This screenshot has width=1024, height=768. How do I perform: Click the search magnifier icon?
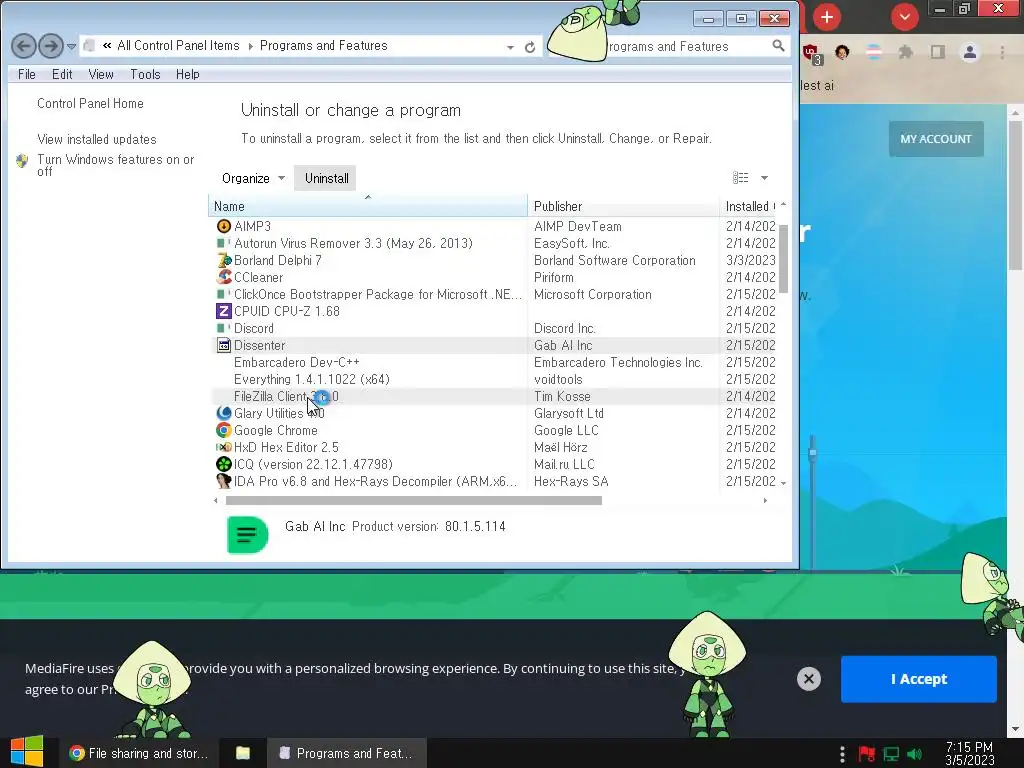778,46
